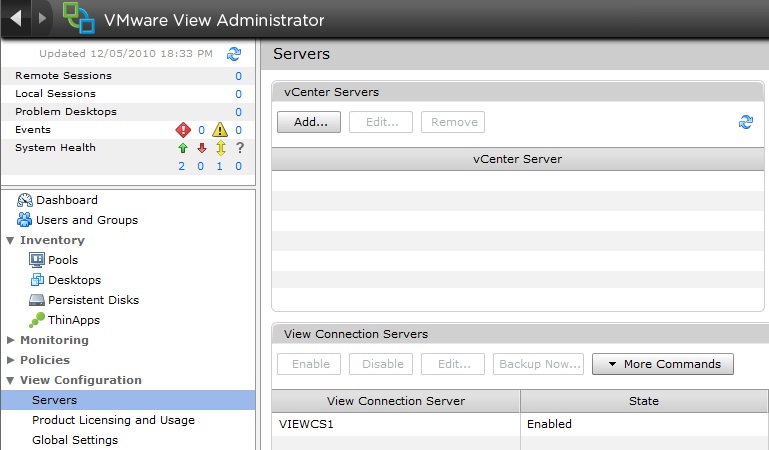Click the Local Sessions count link

coord(238,94)
